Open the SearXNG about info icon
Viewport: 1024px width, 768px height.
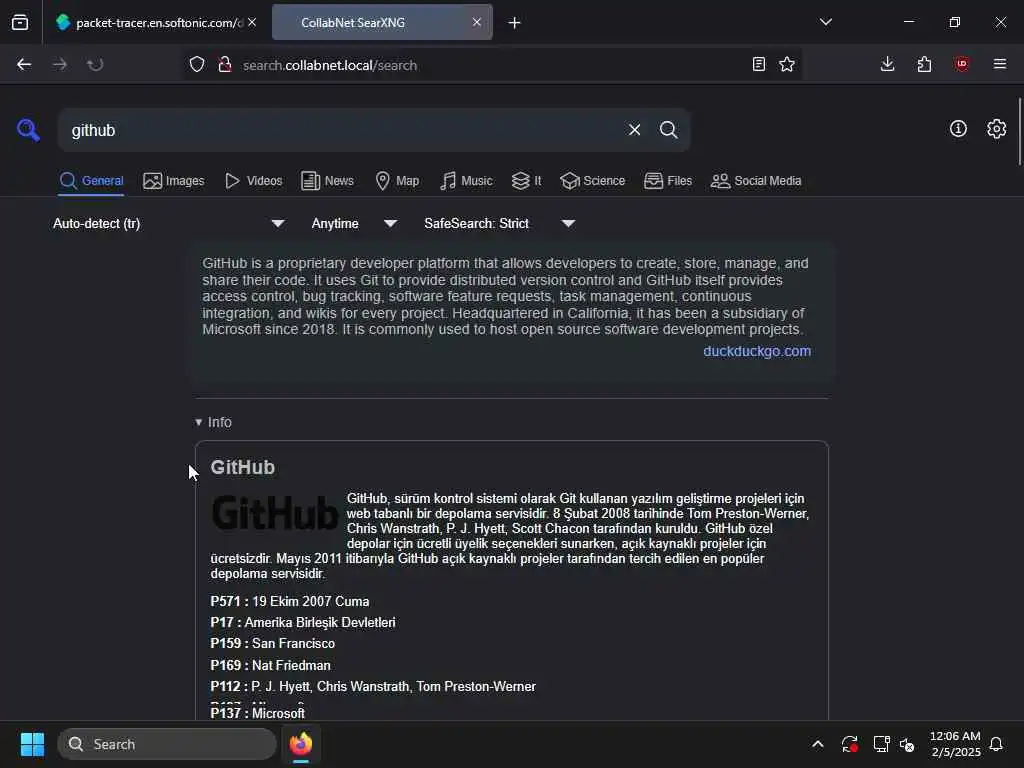(958, 129)
